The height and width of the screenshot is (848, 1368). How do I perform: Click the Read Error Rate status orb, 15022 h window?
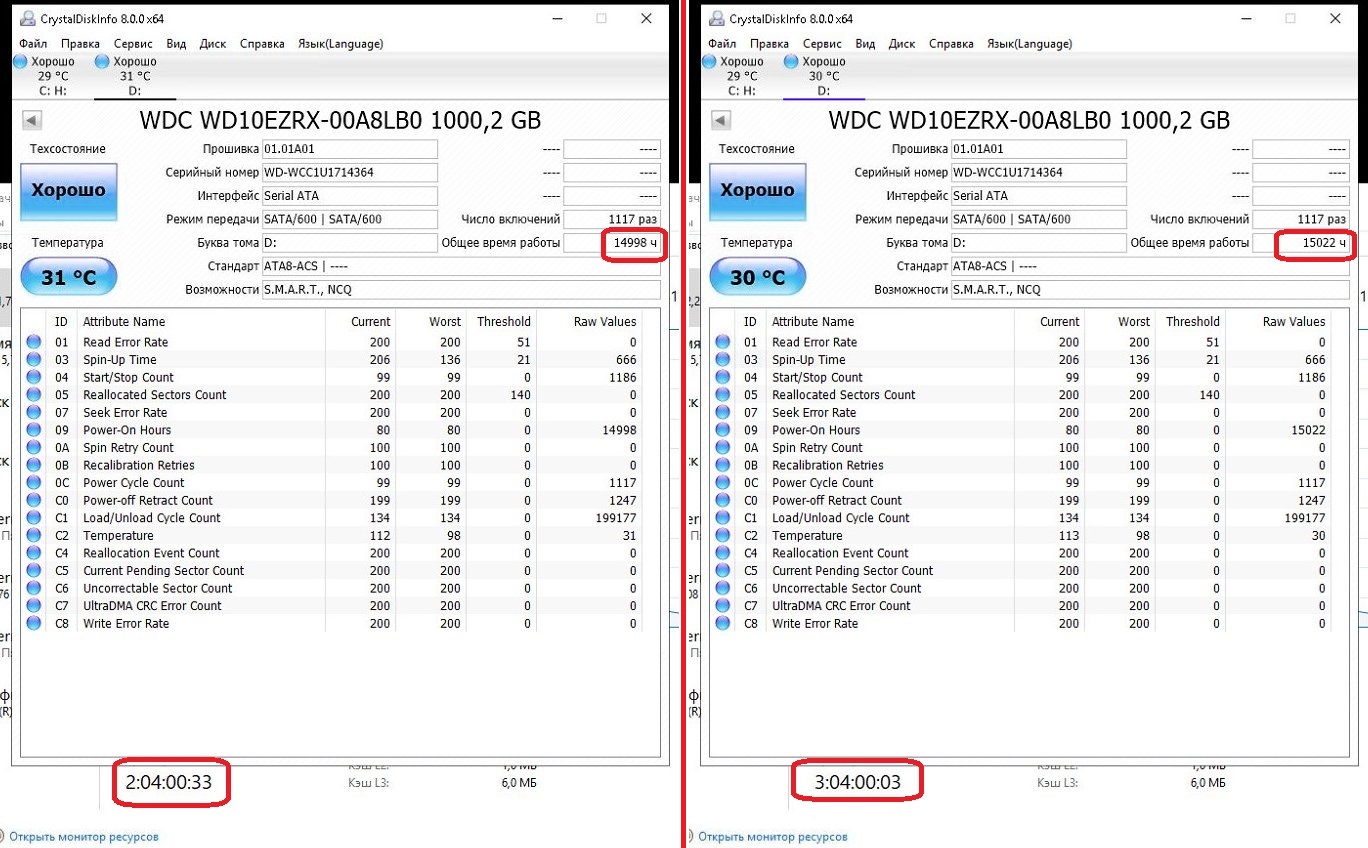click(723, 342)
